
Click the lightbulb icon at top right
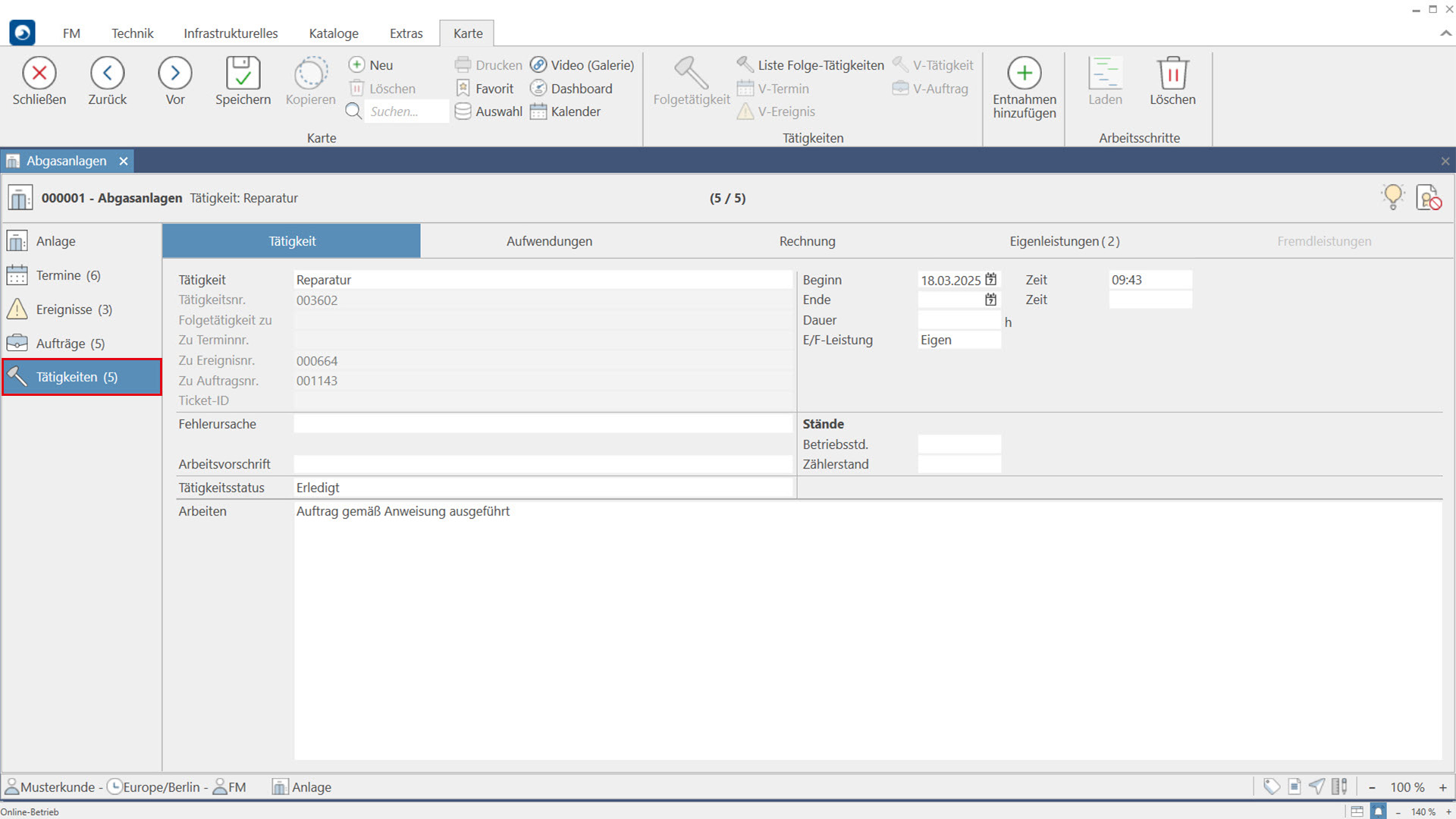[1392, 197]
